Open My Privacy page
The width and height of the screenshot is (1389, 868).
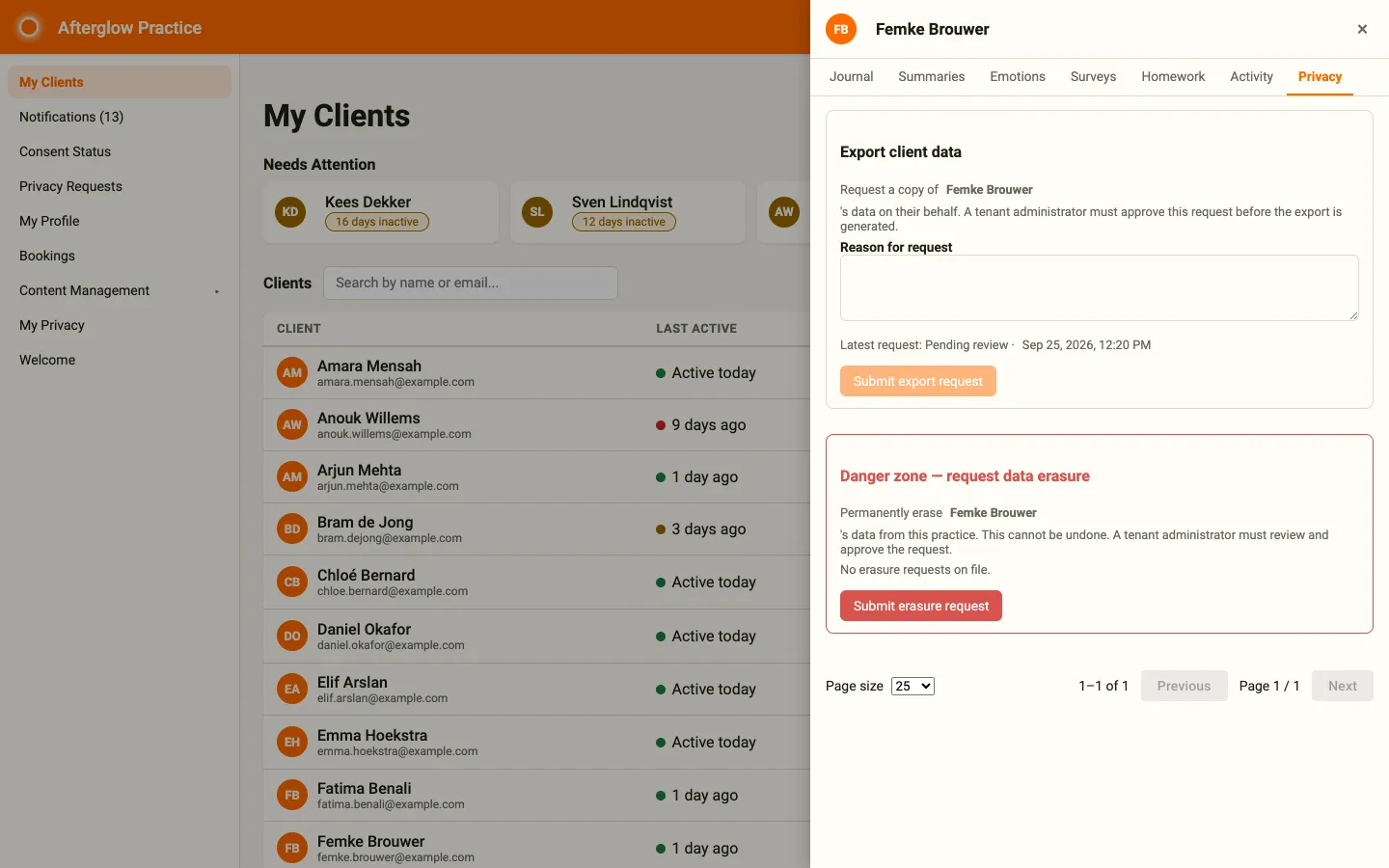(120, 325)
